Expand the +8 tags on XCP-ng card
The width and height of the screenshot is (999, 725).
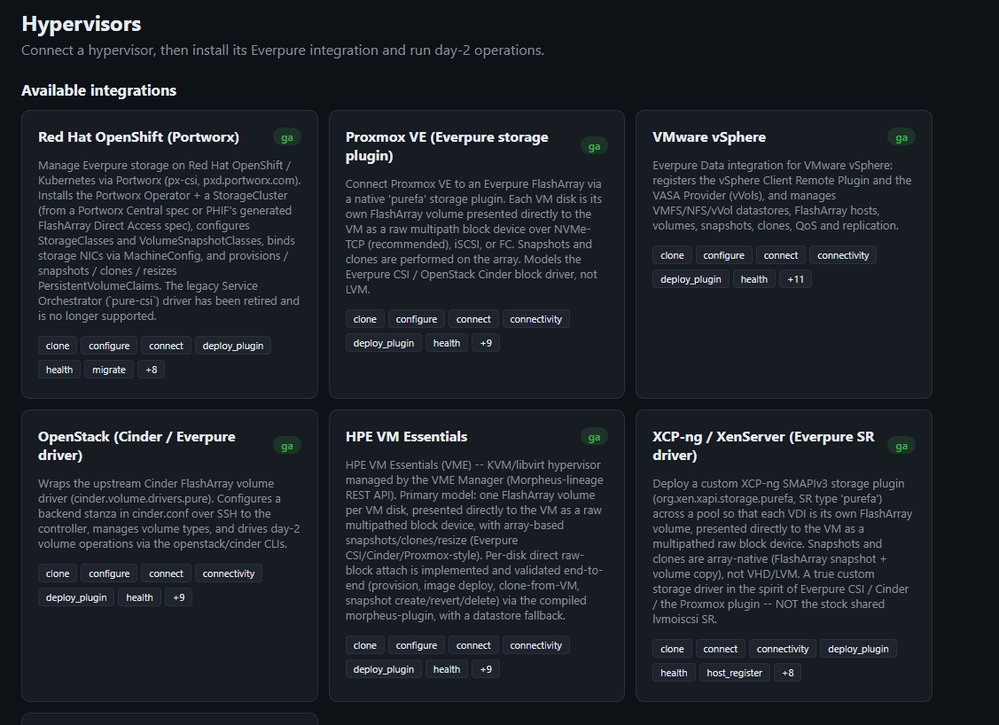[787, 673]
